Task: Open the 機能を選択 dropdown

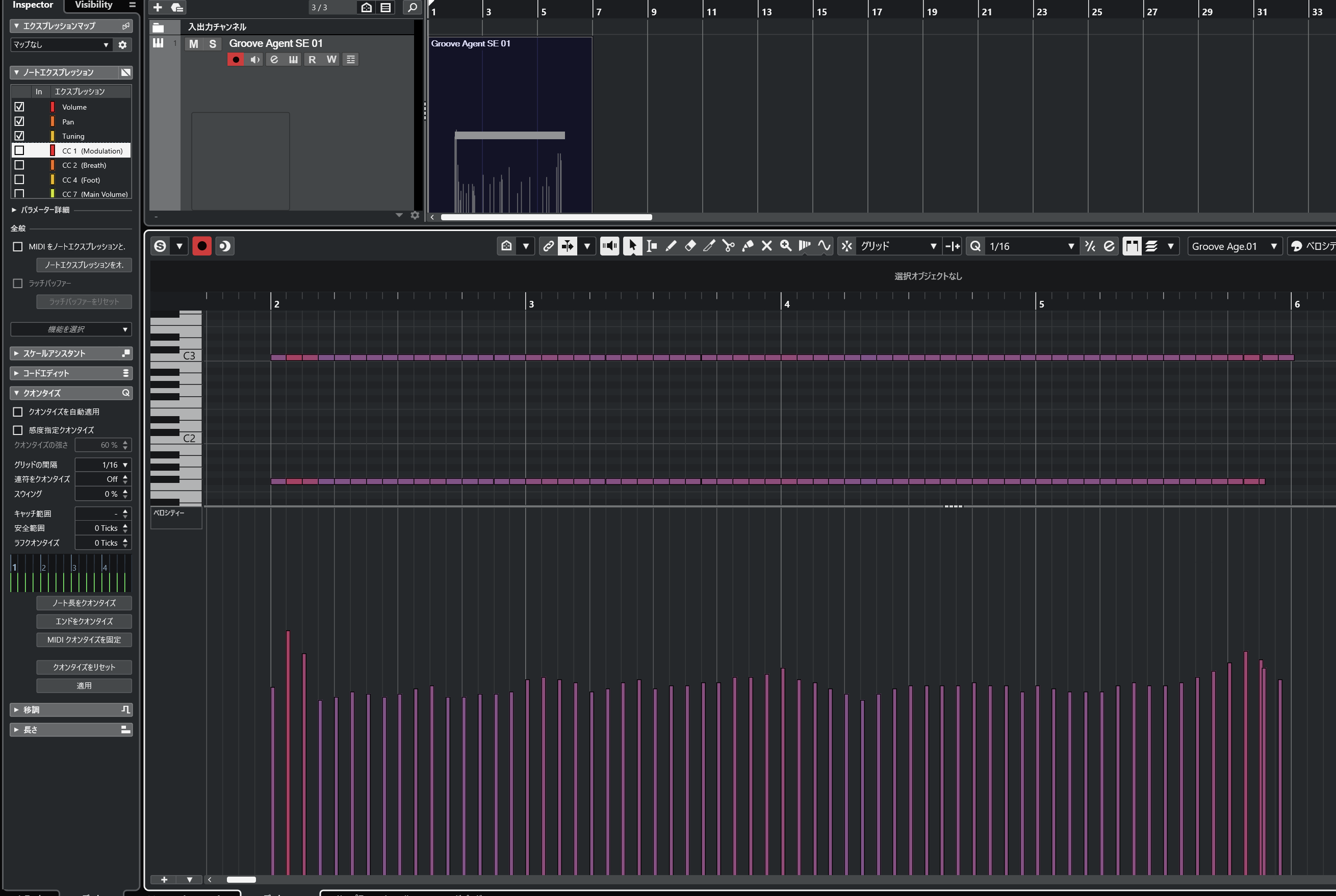Action: point(71,329)
